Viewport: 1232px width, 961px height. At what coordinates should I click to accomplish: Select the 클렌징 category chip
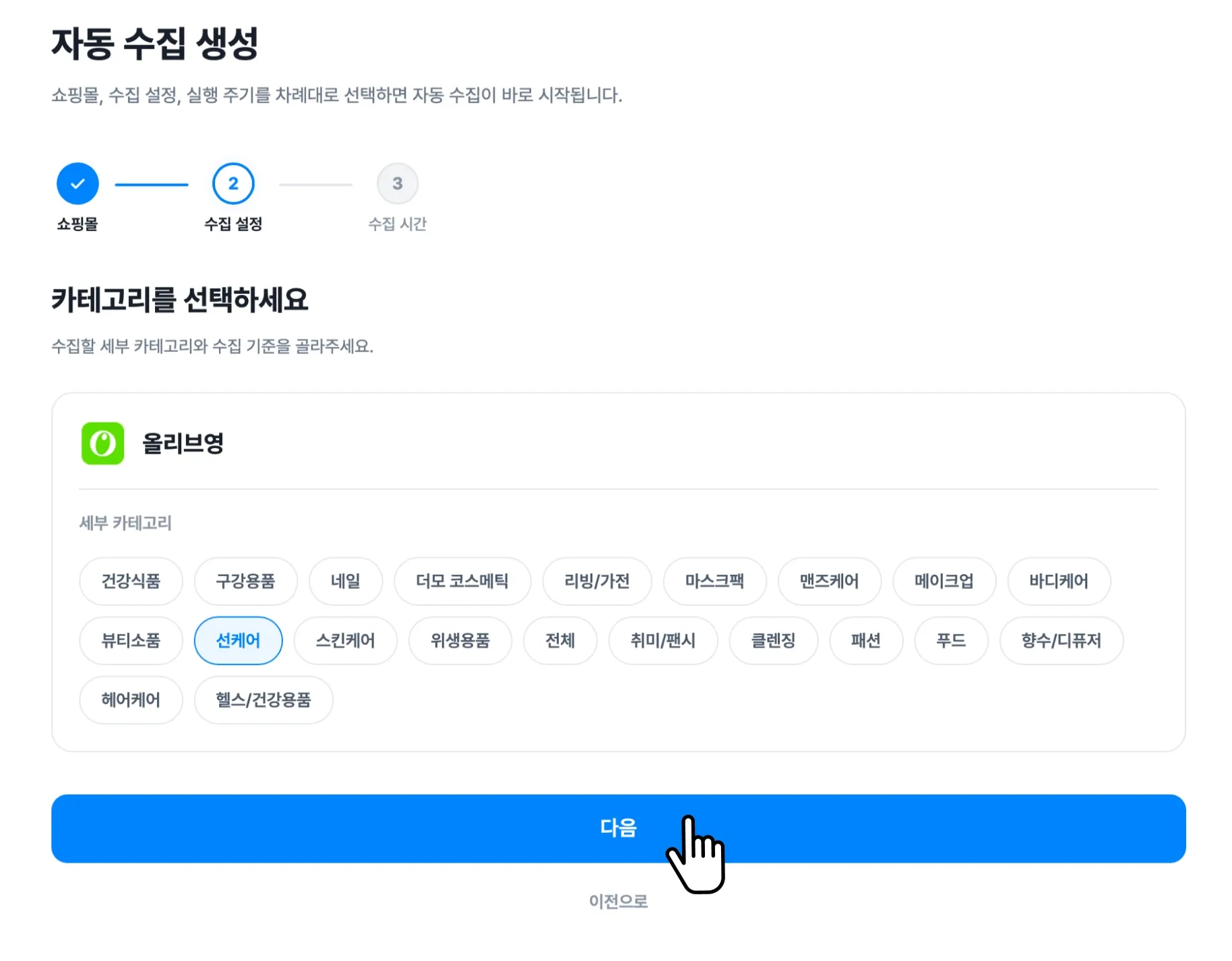774,640
